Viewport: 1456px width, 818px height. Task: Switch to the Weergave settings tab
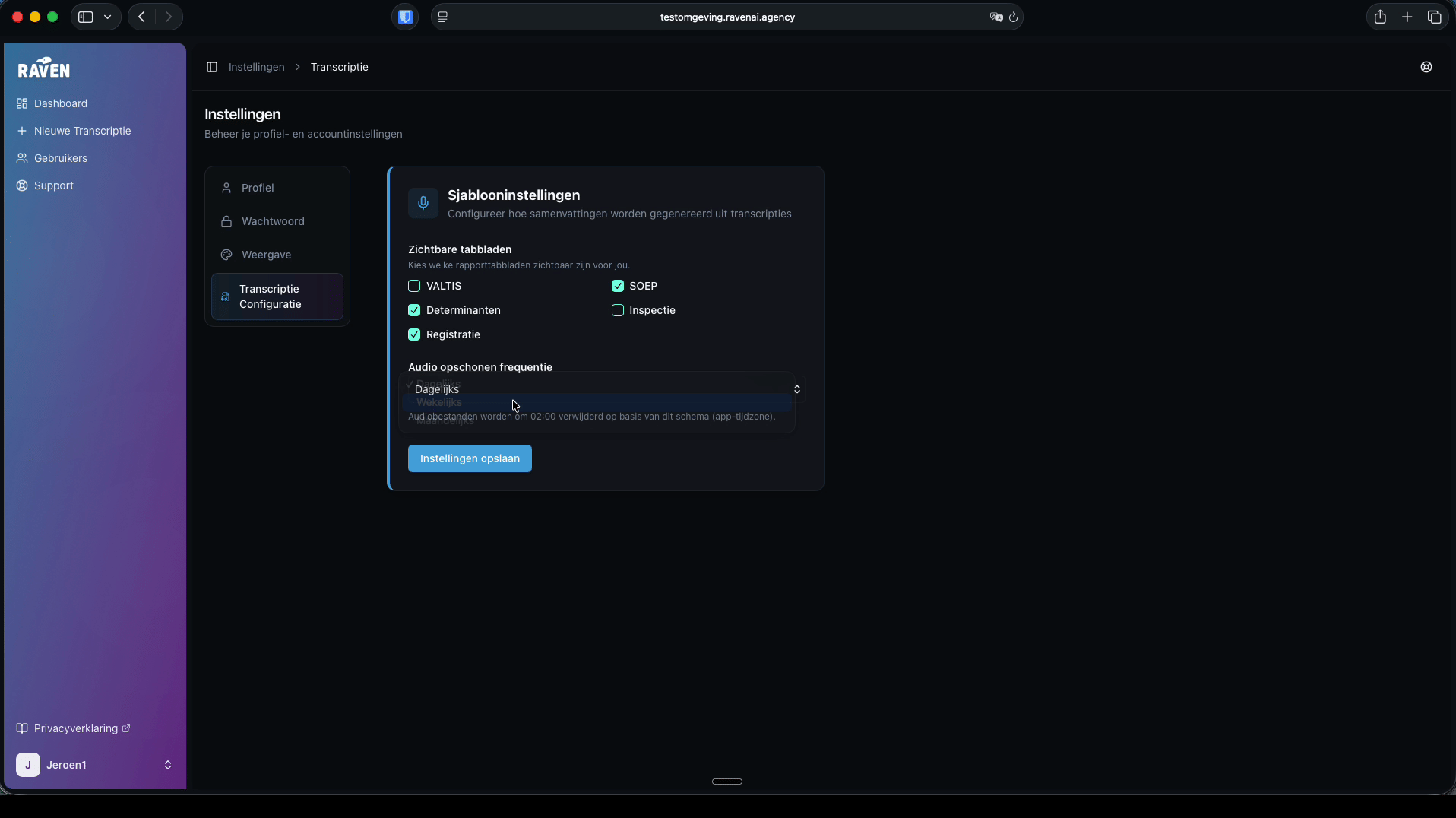(266, 255)
